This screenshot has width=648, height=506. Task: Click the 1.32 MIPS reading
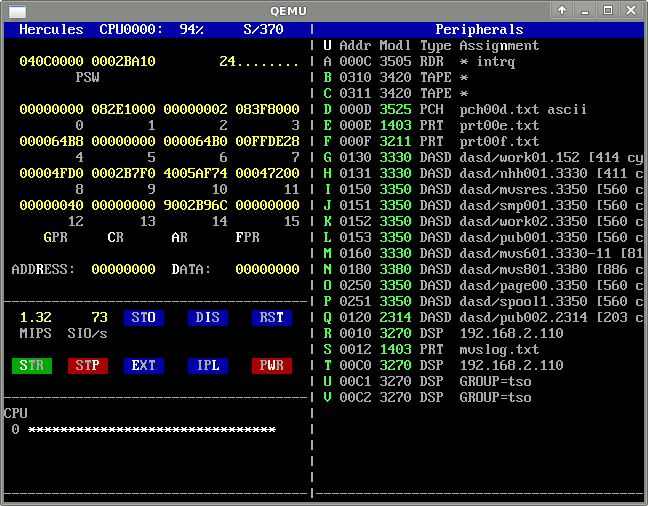pos(36,317)
